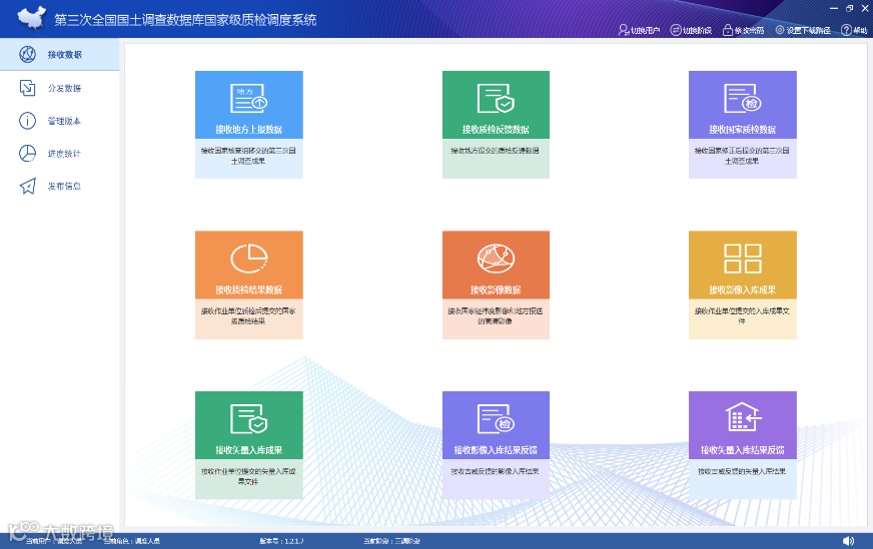873x549 pixels.
Task: Click the title 第三次全国国土调查数据库国家级质检调度系统
Action: coord(185,20)
